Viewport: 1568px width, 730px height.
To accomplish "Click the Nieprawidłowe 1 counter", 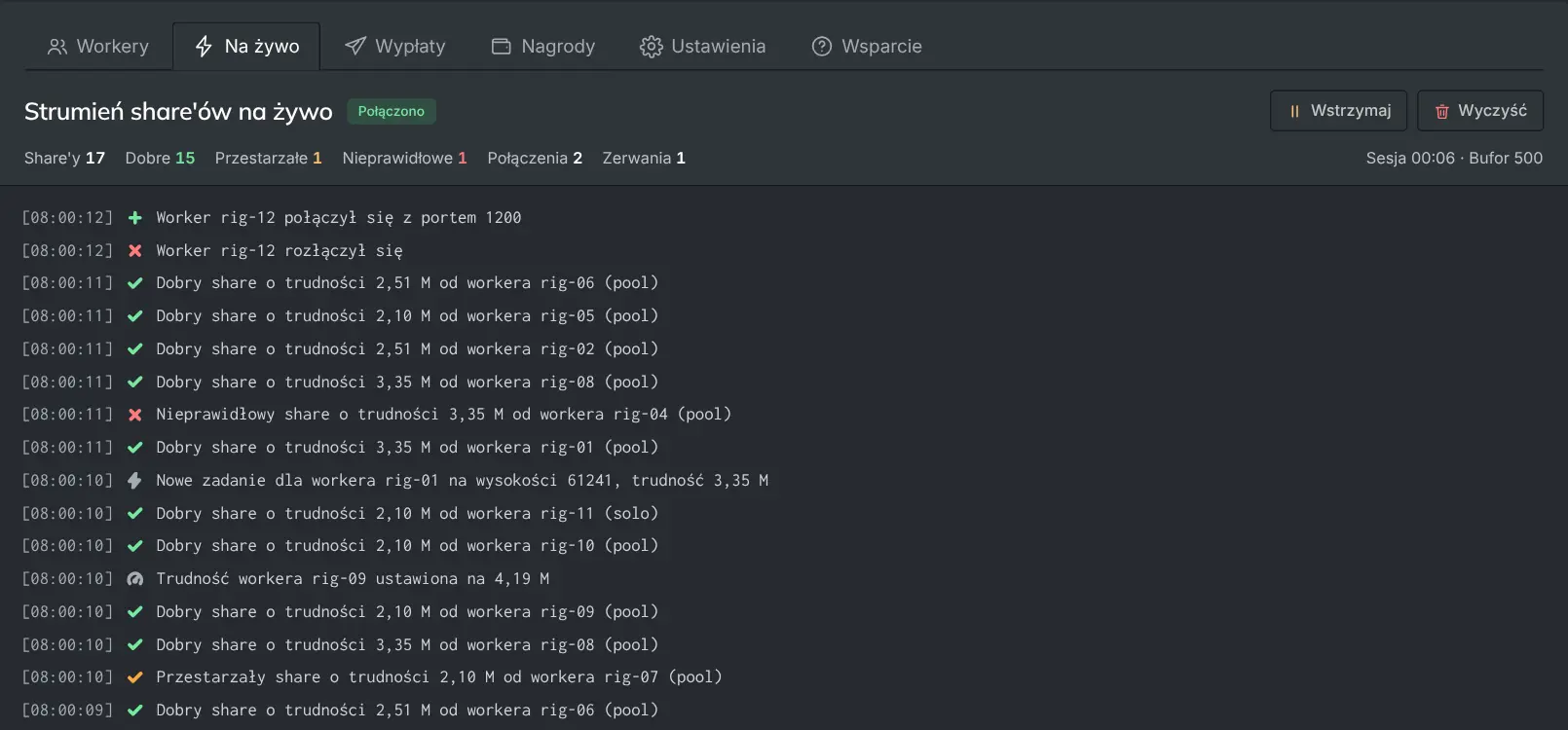I will (404, 158).
